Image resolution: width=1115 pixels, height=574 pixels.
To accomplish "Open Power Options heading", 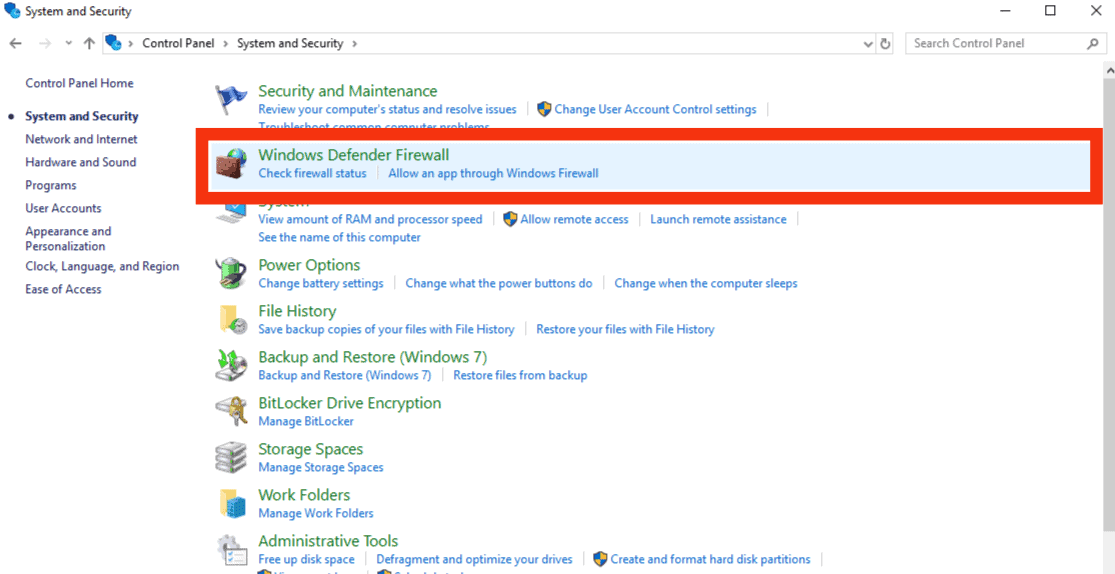I will 309,265.
